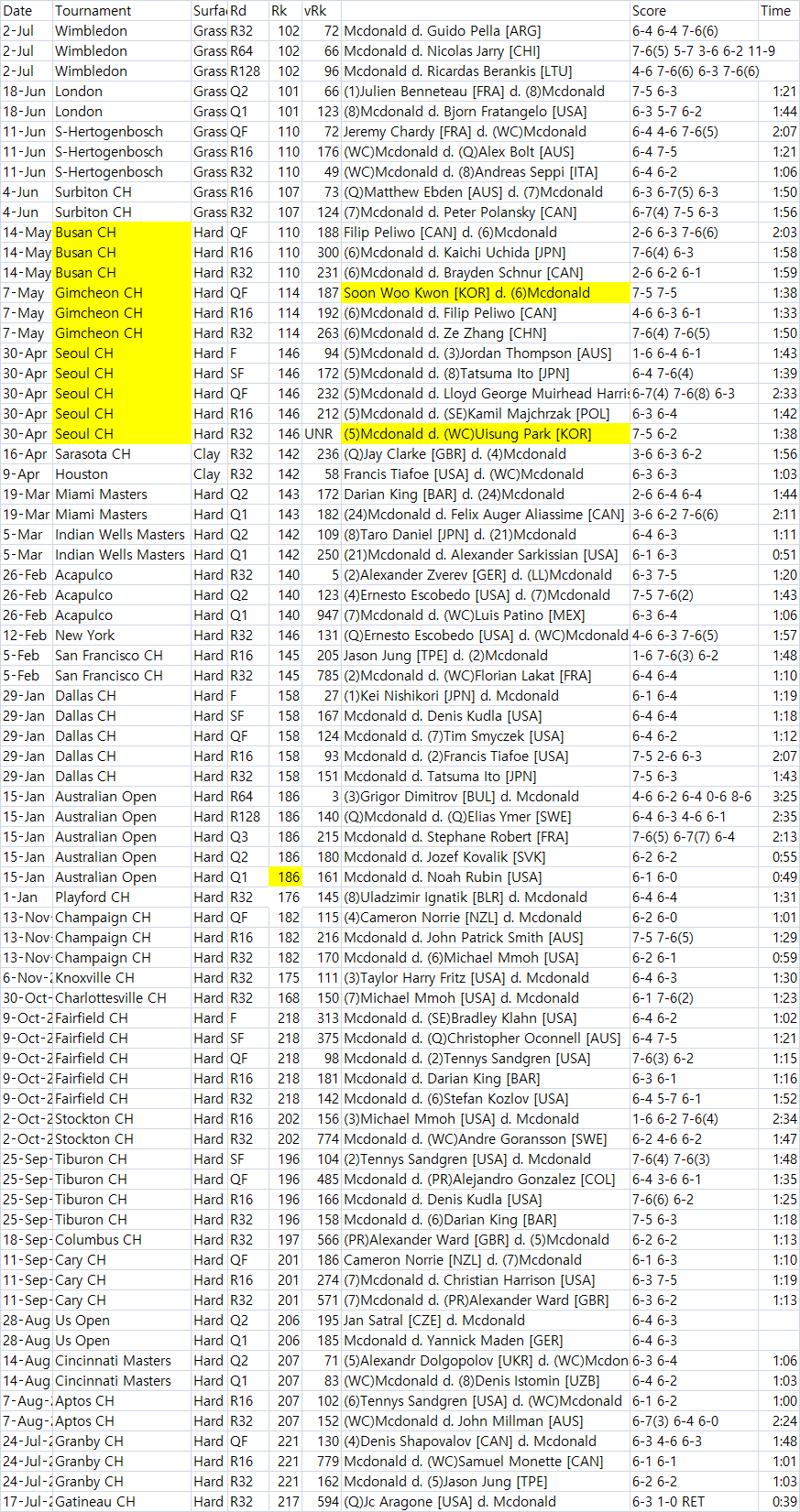Click the vRk column header
The image size is (800, 1512).
pyautogui.click(x=322, y=10)
